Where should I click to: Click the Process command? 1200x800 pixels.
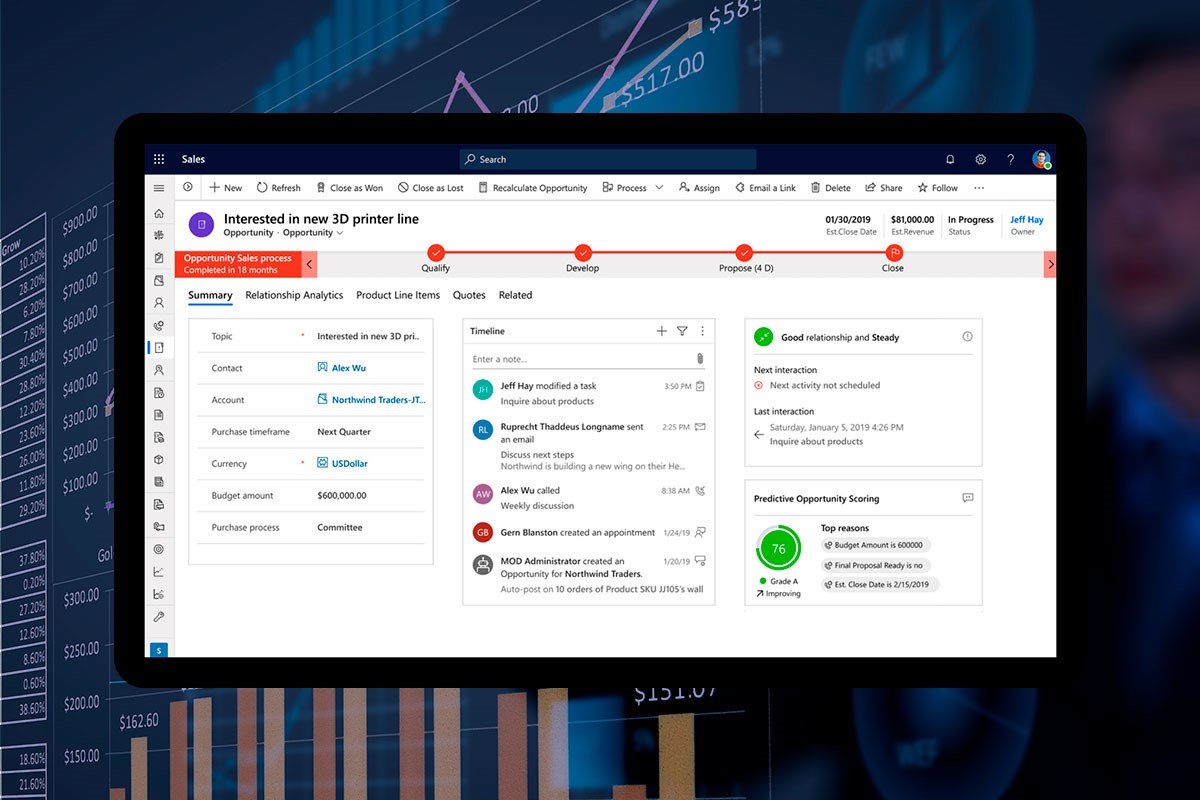[625, 188]
